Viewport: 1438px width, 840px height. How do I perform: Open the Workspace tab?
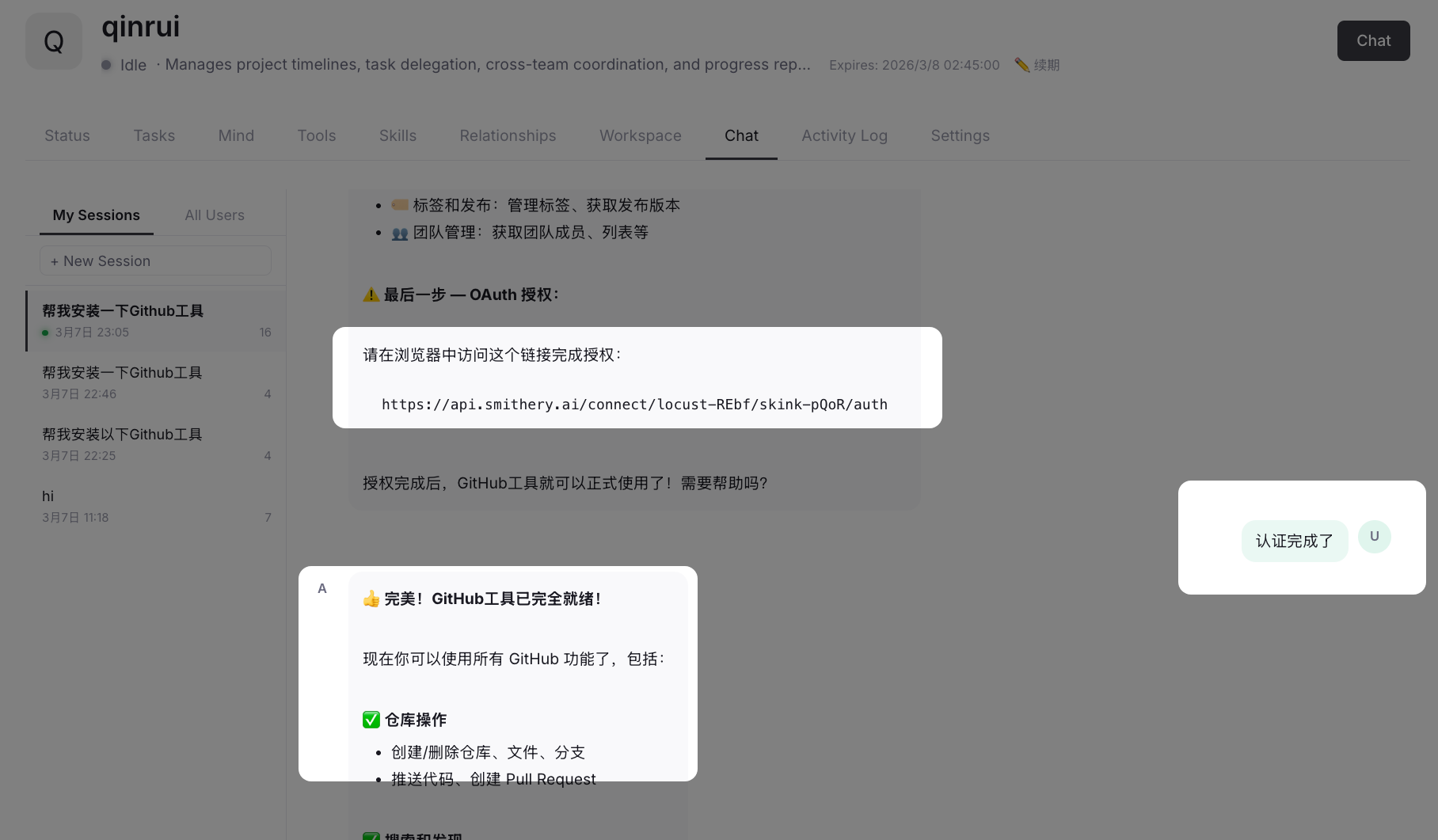click(x=641, y=135)
